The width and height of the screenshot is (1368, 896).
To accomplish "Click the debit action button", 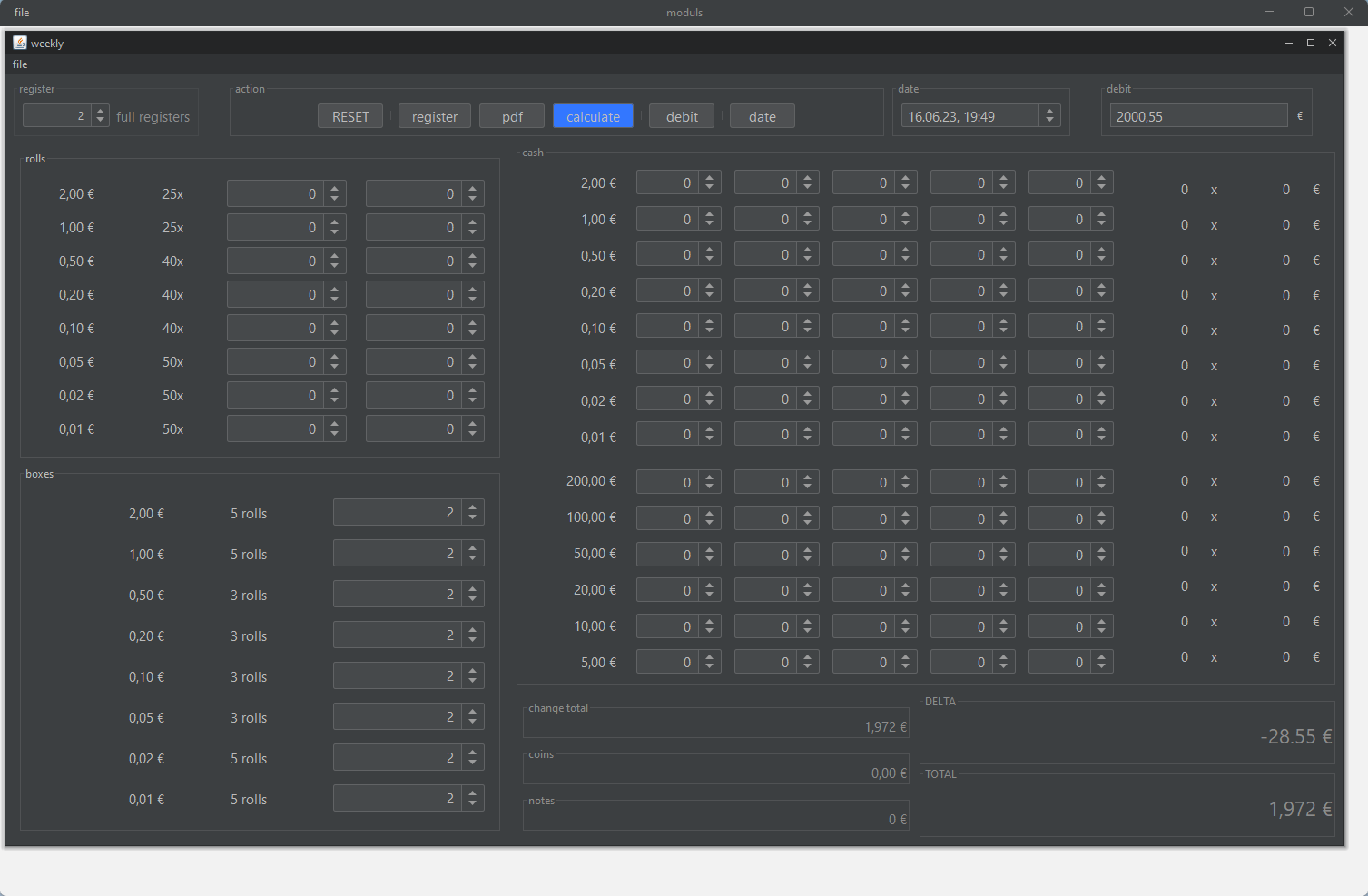I will click(x=682, y=116).
